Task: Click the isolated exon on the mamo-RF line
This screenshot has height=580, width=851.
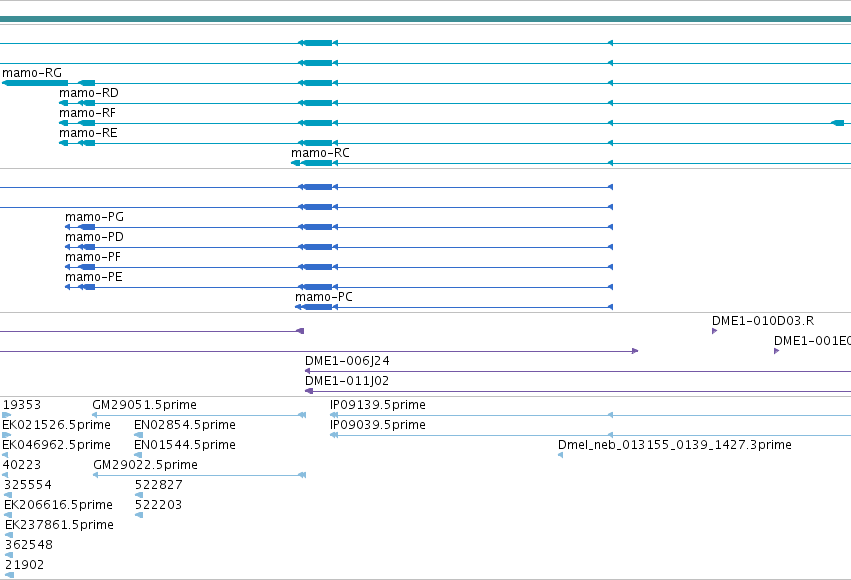Action: pyautogui.click(x=837, y=123)
